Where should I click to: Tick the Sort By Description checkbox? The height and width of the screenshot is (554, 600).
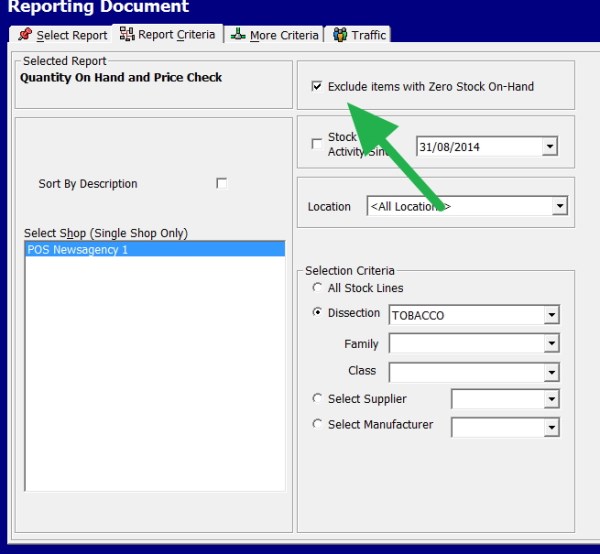[221, 183]
